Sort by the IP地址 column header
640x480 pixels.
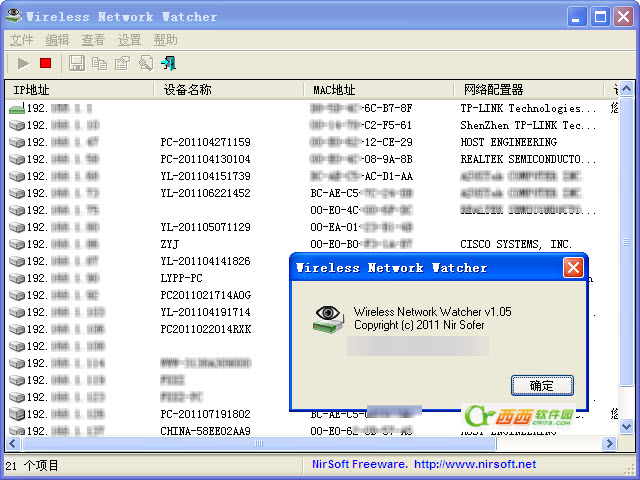(x=80, y=90)
